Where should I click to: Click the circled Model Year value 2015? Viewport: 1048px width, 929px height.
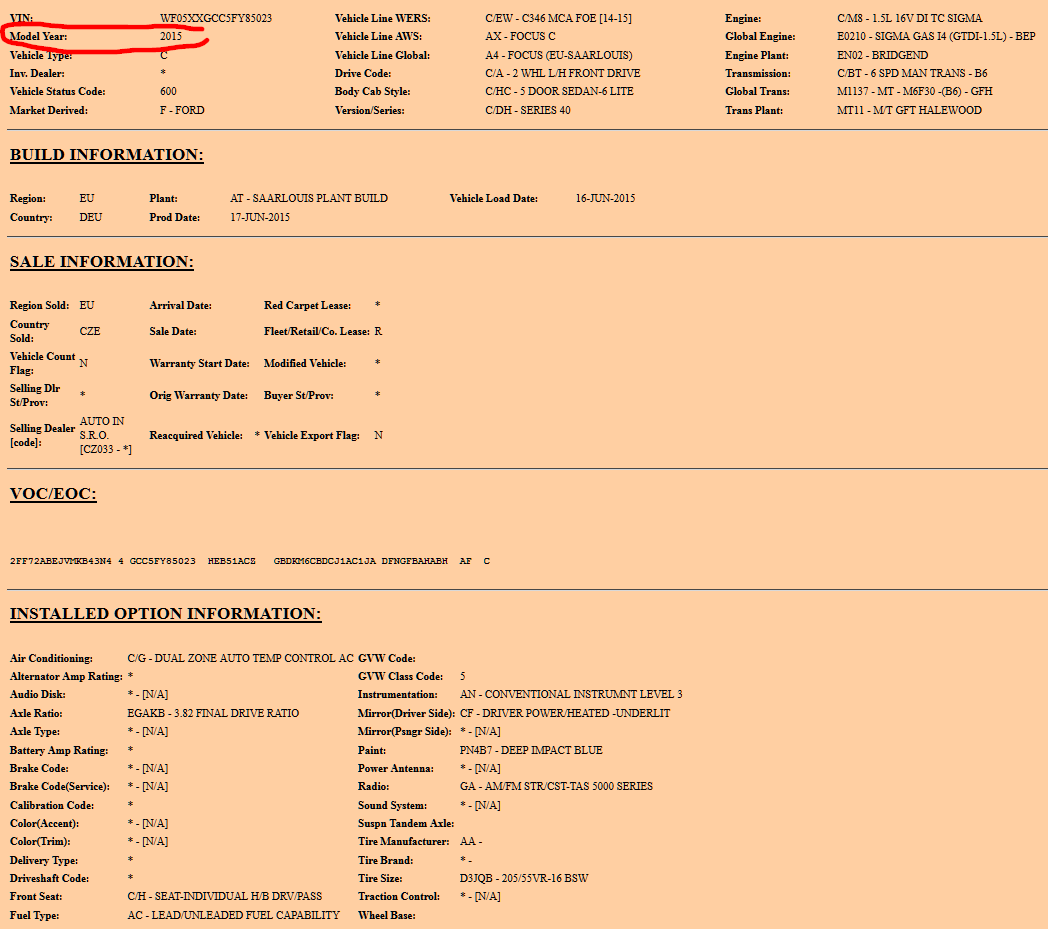pos(170,37)
